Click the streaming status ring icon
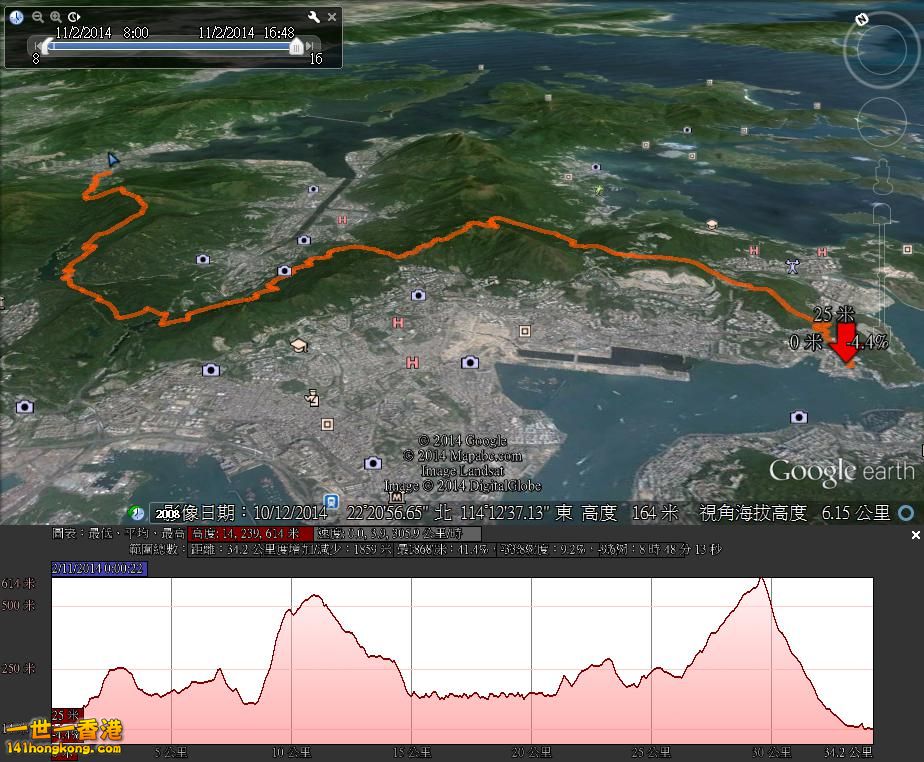The width and height of the screenshot is (924, 762). point(906,513)
